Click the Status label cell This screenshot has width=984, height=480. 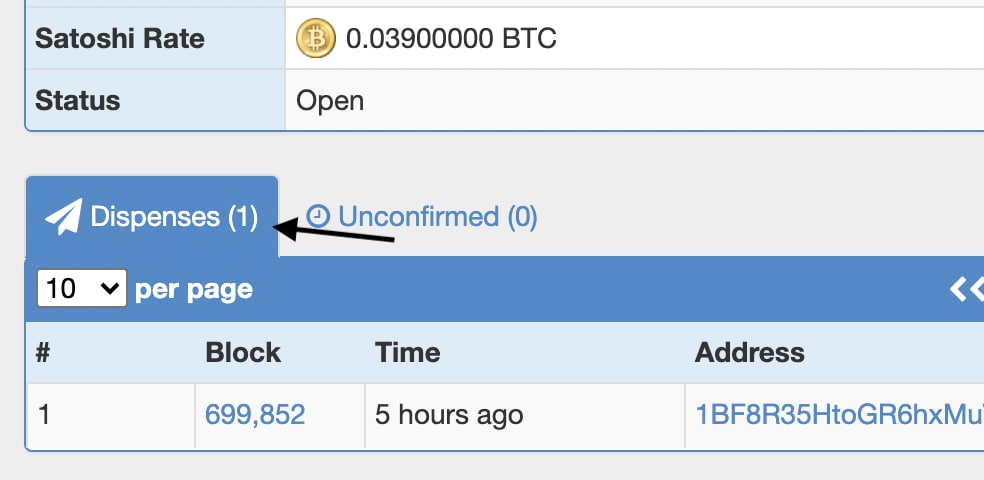(155, 100)
